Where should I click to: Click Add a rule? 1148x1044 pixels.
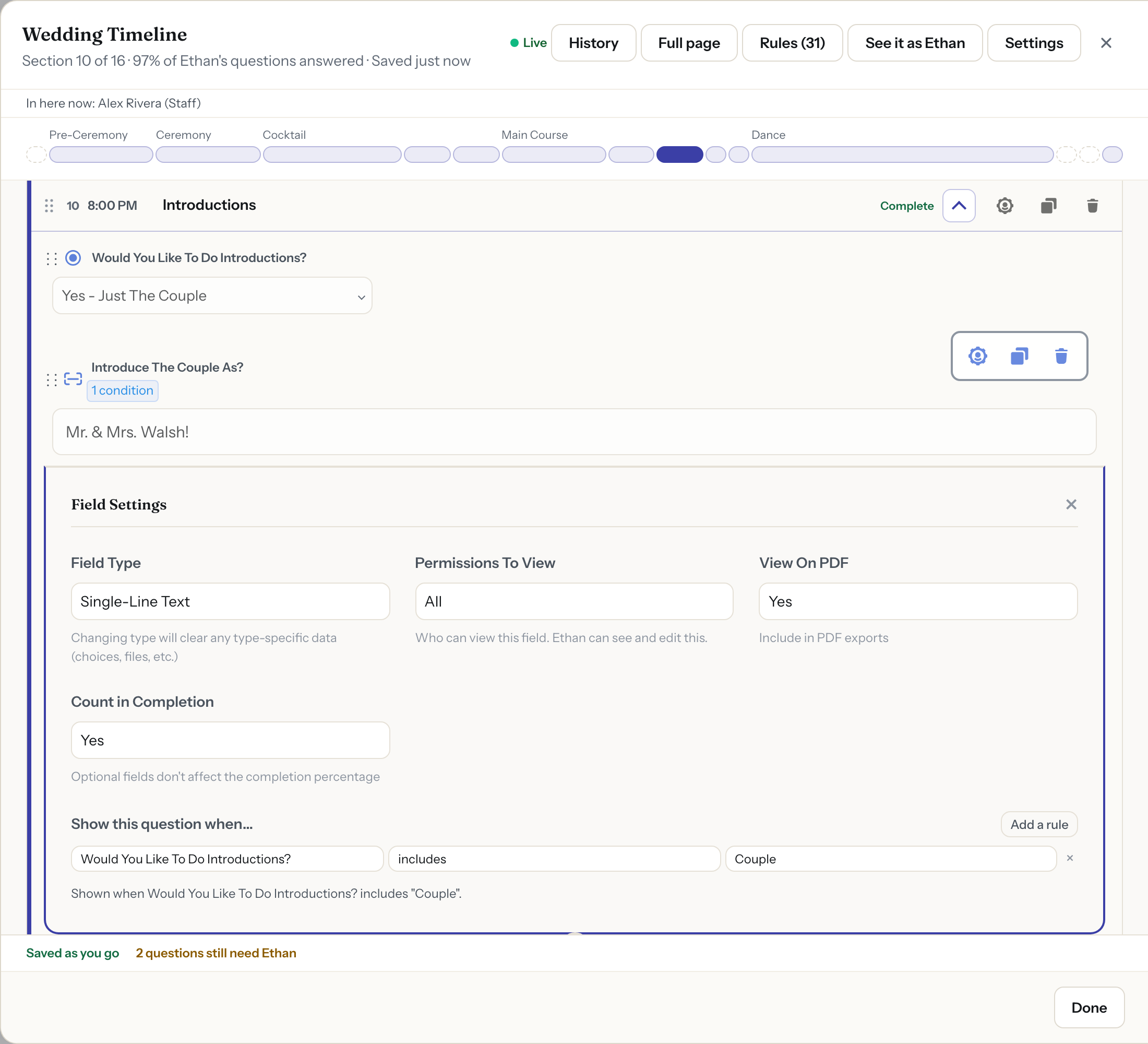(x=1038, y=824)
